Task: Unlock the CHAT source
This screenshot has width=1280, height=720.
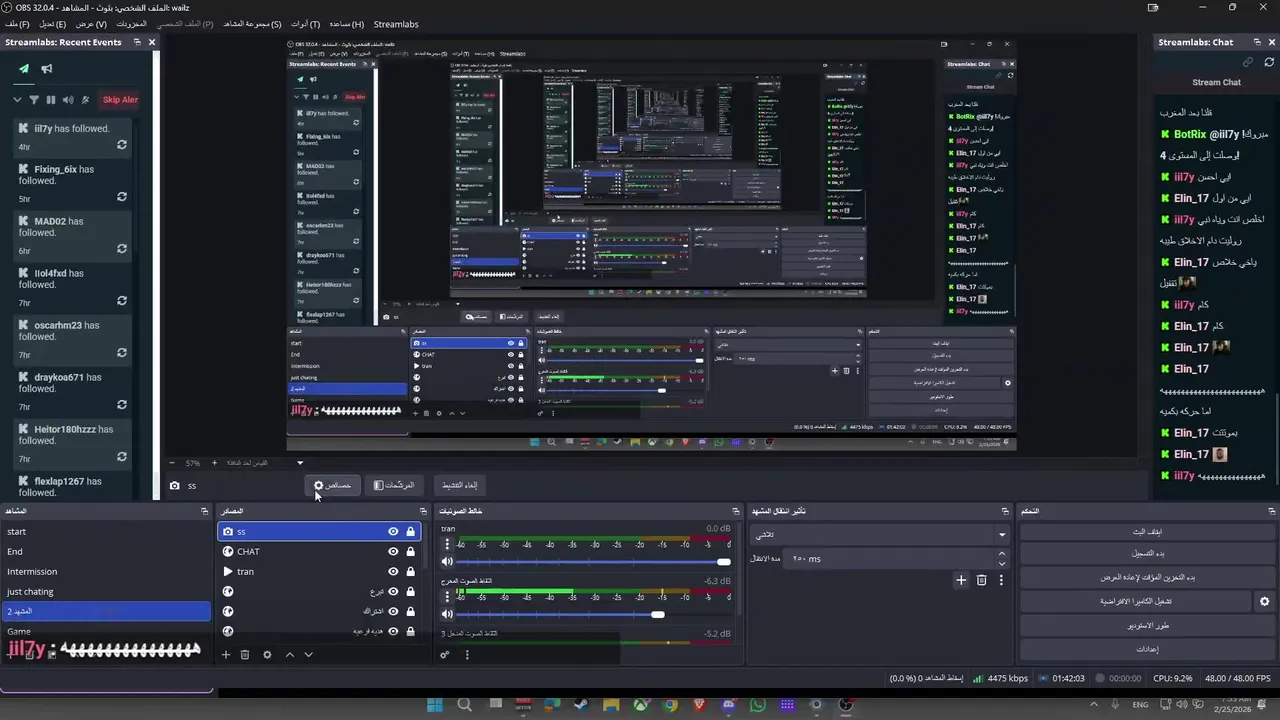Action: click(410, 551)
